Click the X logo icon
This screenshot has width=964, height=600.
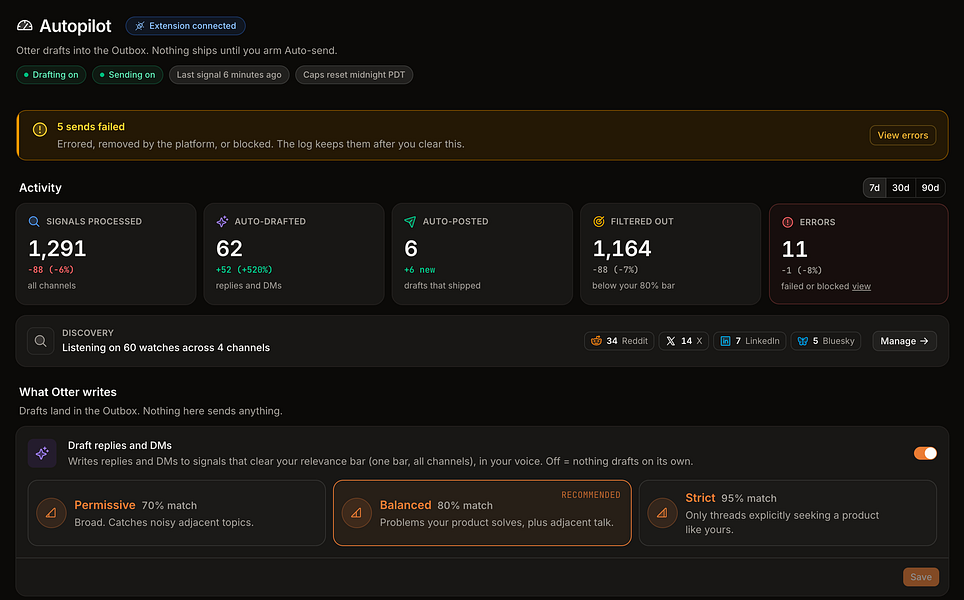click(x=671, y=341)
